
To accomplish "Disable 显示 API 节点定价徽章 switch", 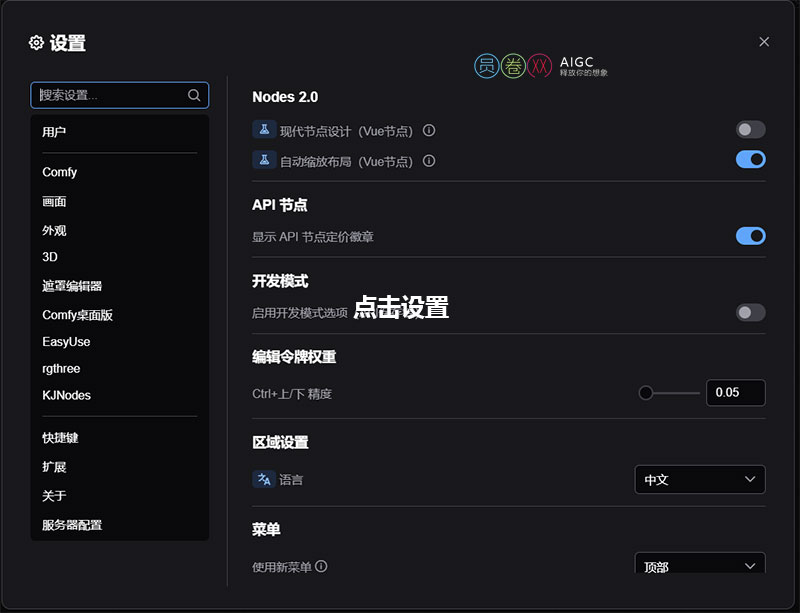I will (750, 236).
